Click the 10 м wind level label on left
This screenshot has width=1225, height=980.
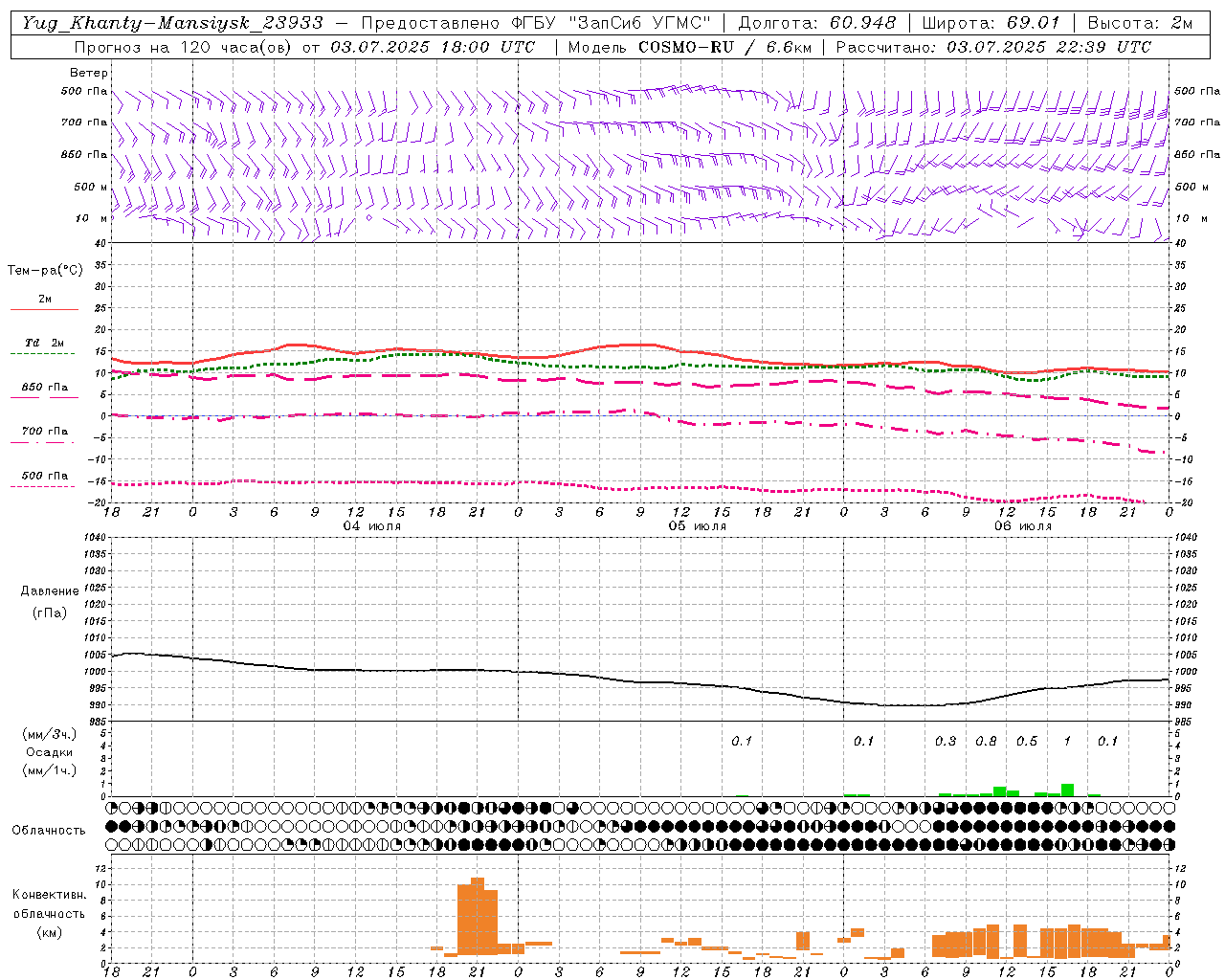point(92,218)
